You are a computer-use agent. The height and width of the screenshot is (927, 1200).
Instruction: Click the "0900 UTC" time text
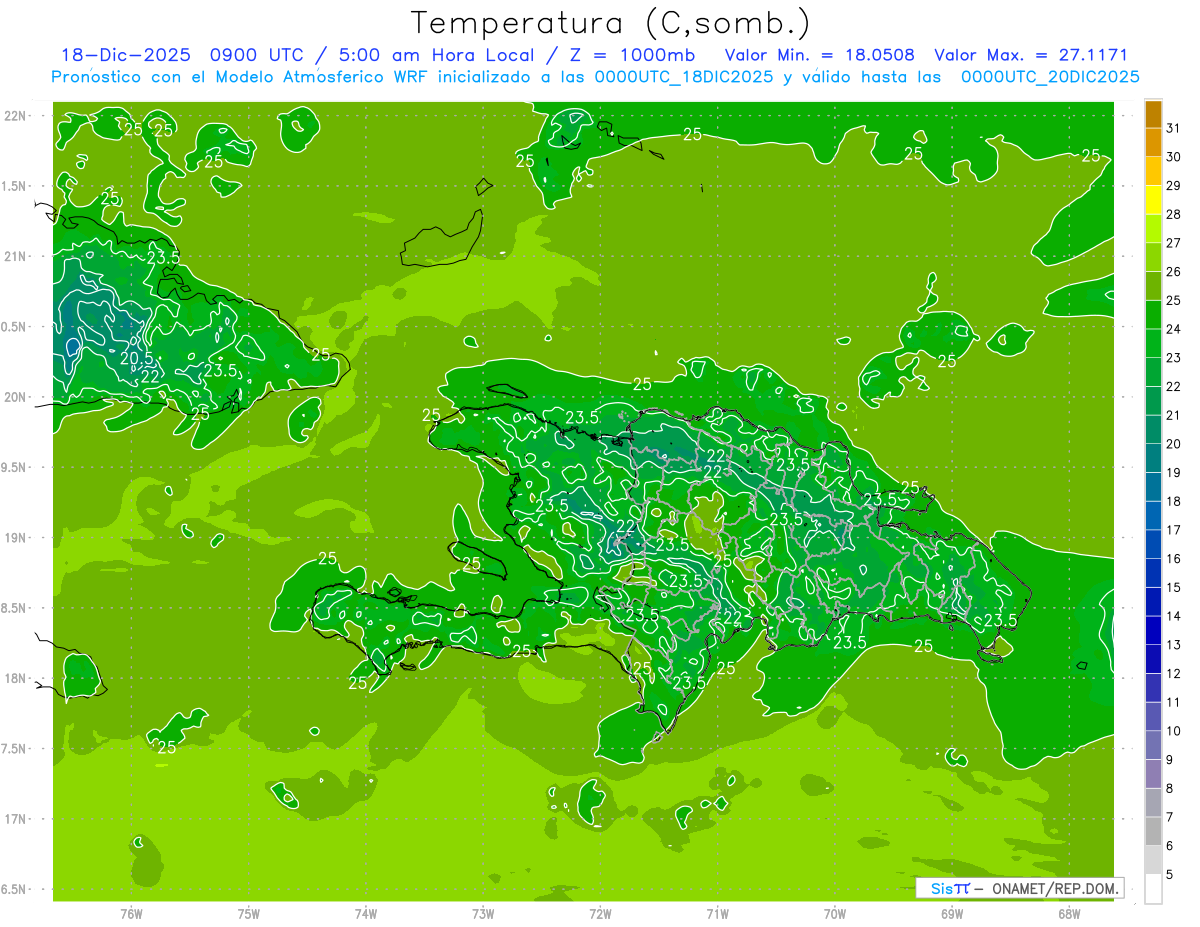[x=259, y=56]
